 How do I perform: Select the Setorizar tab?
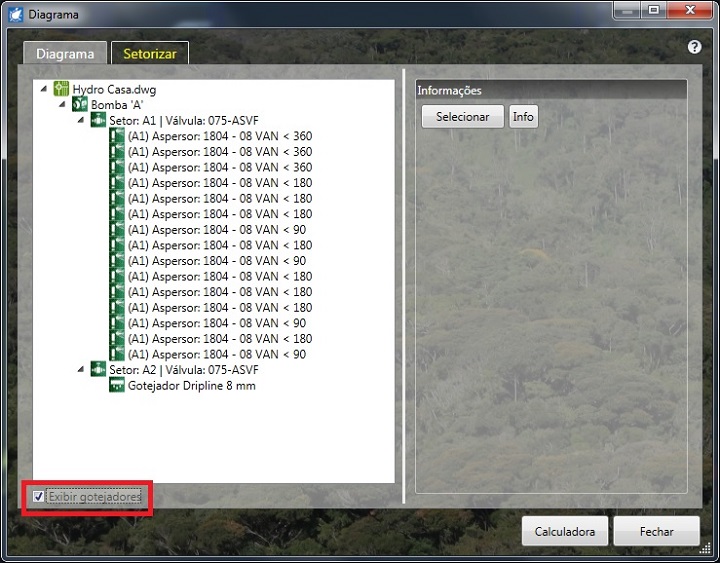(x=149, y=54)
